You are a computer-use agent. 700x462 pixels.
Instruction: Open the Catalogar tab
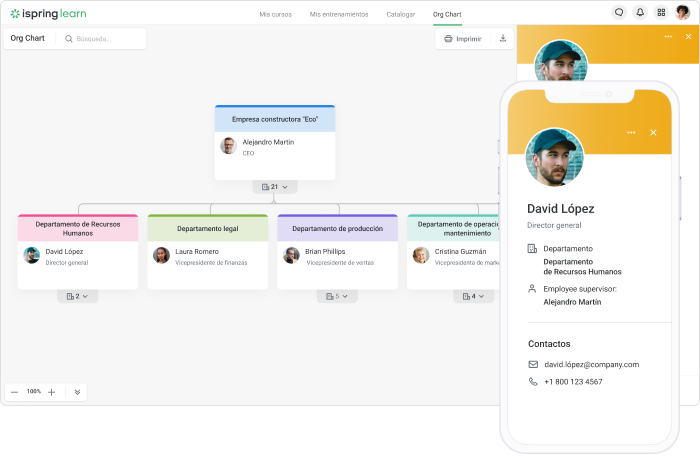(x=400, y=14)
